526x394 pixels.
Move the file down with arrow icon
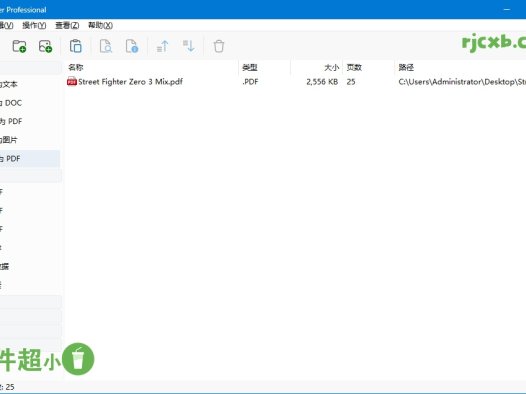click(x=189, y=46)
